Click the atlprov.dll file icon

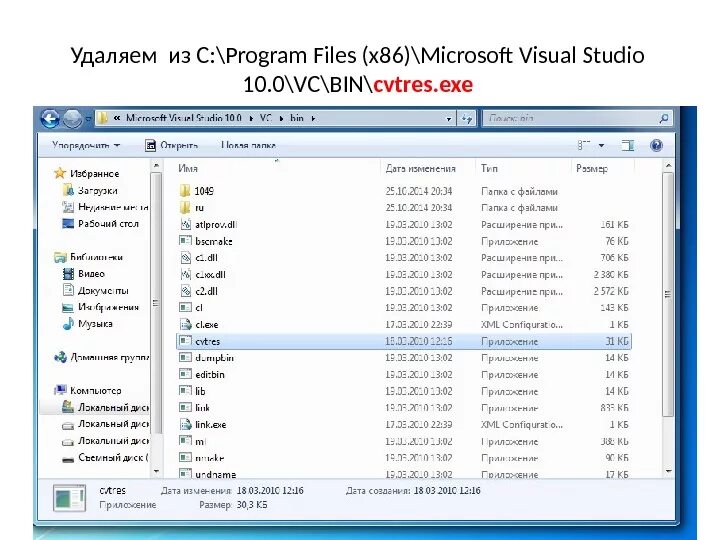tap(185, 225)
